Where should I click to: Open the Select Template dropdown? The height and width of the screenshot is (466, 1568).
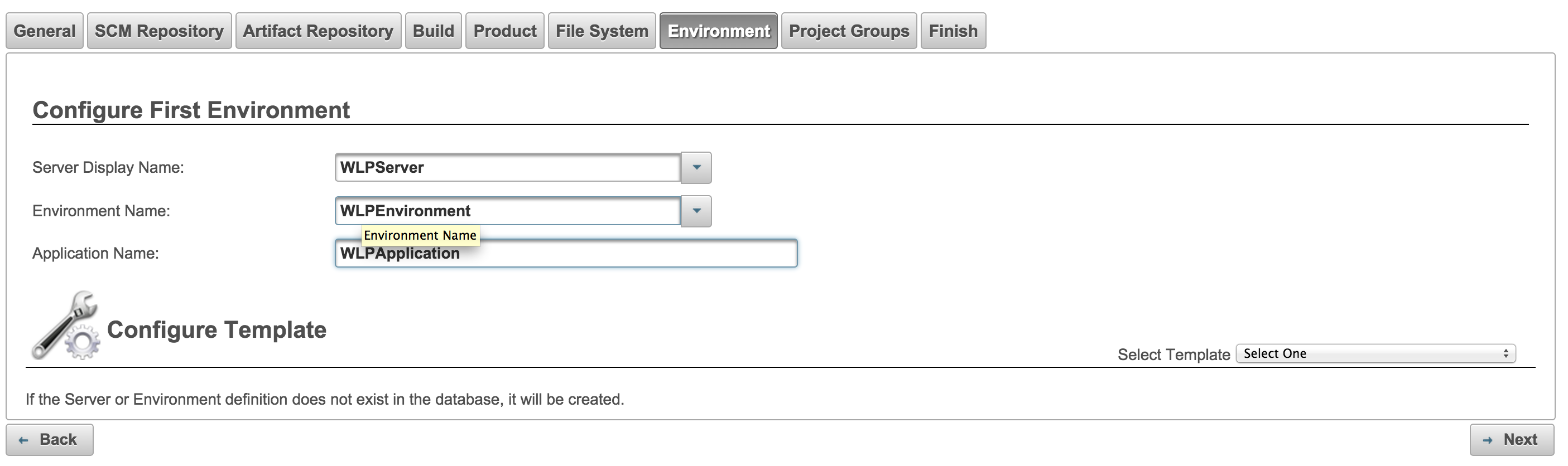click(1375, 353)
